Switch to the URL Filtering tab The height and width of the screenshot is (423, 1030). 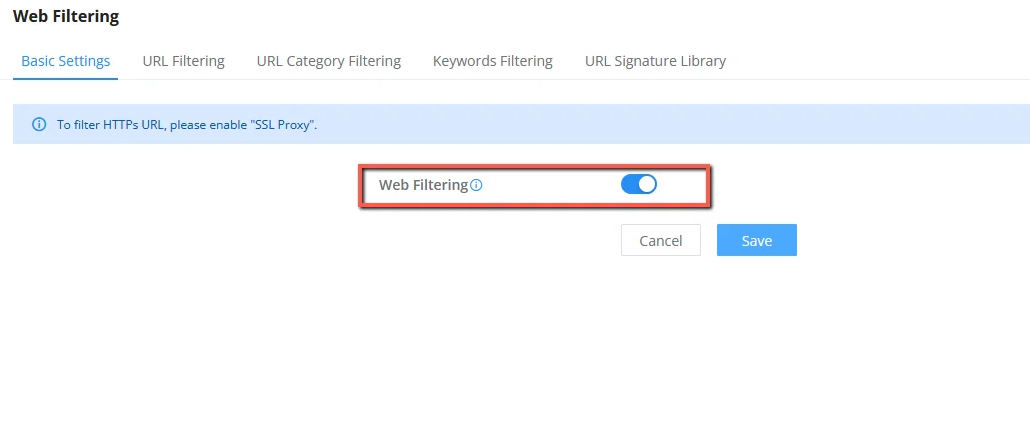pyautogui.click(x=183, y=61)
